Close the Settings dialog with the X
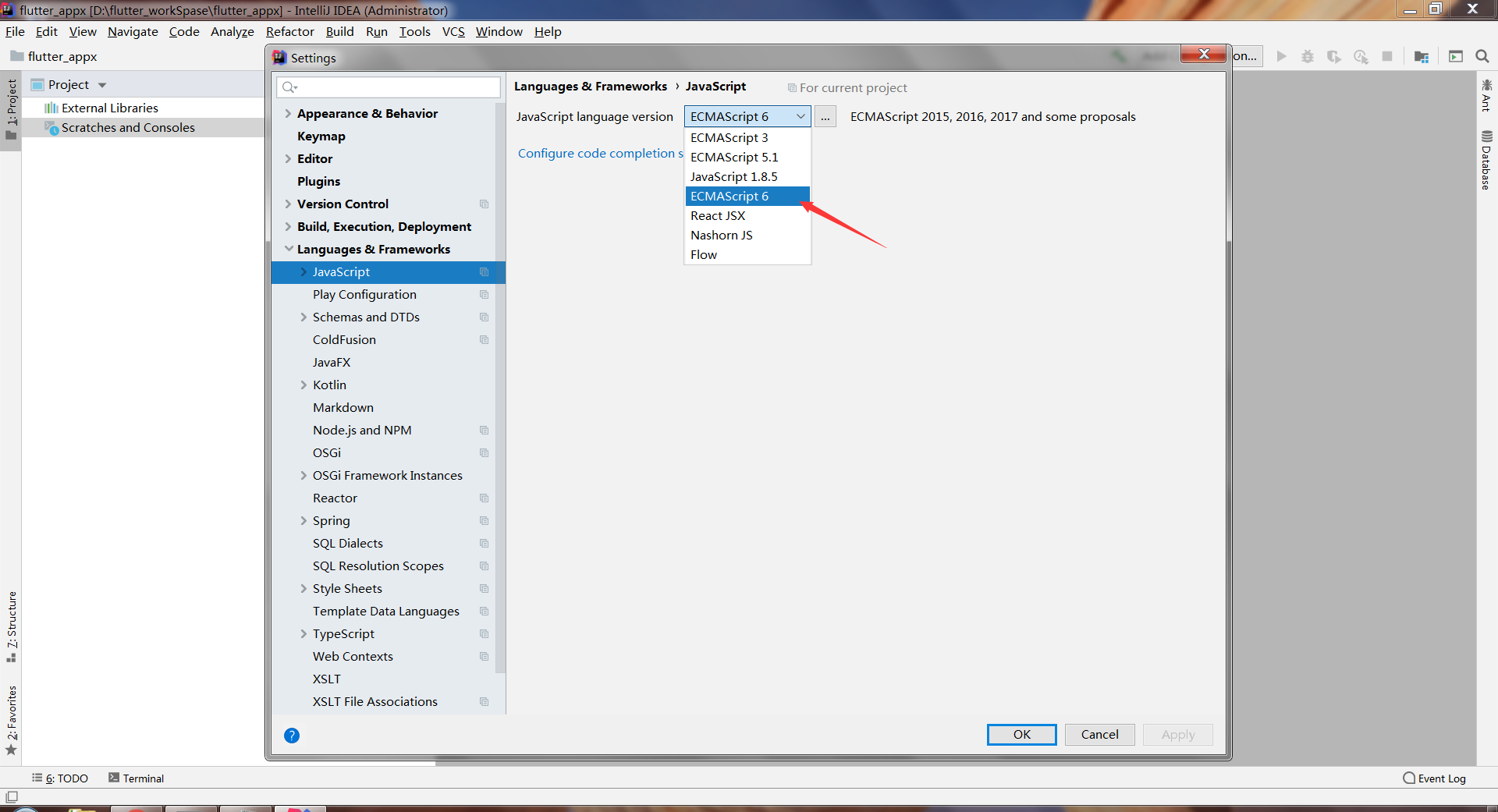 1203,54
